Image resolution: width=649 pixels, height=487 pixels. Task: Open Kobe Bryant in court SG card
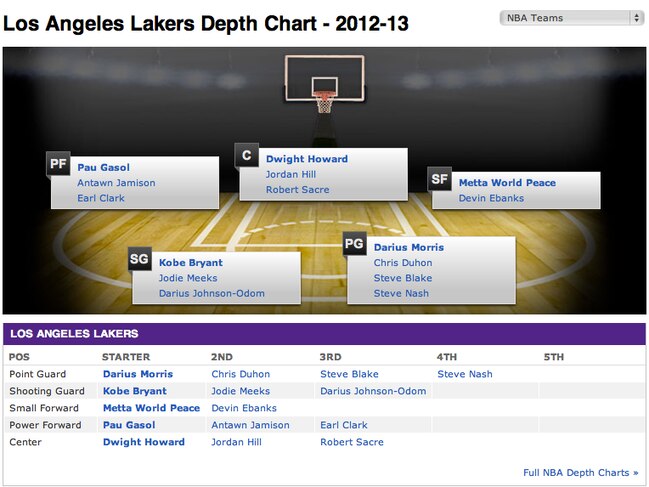(191, 263)
